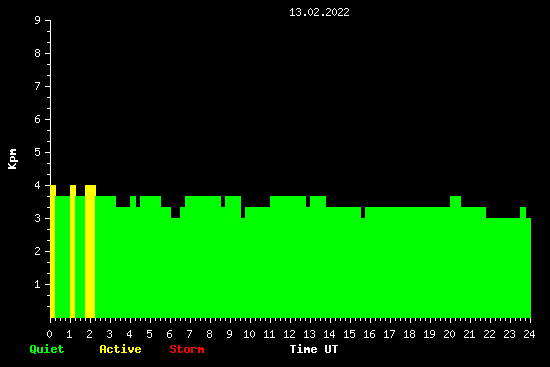Click the Kp value 1 axis label

point(38,284)
